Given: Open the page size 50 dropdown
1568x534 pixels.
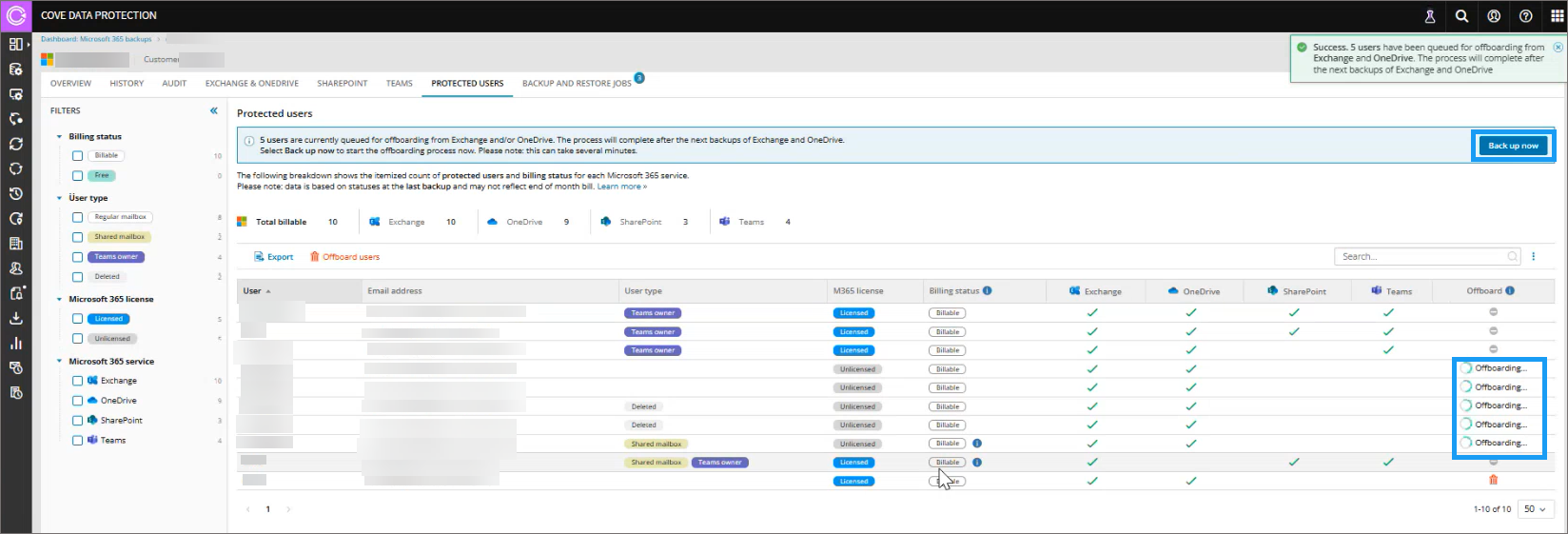Looking at the screenshot, I should tap(1535, 509).
